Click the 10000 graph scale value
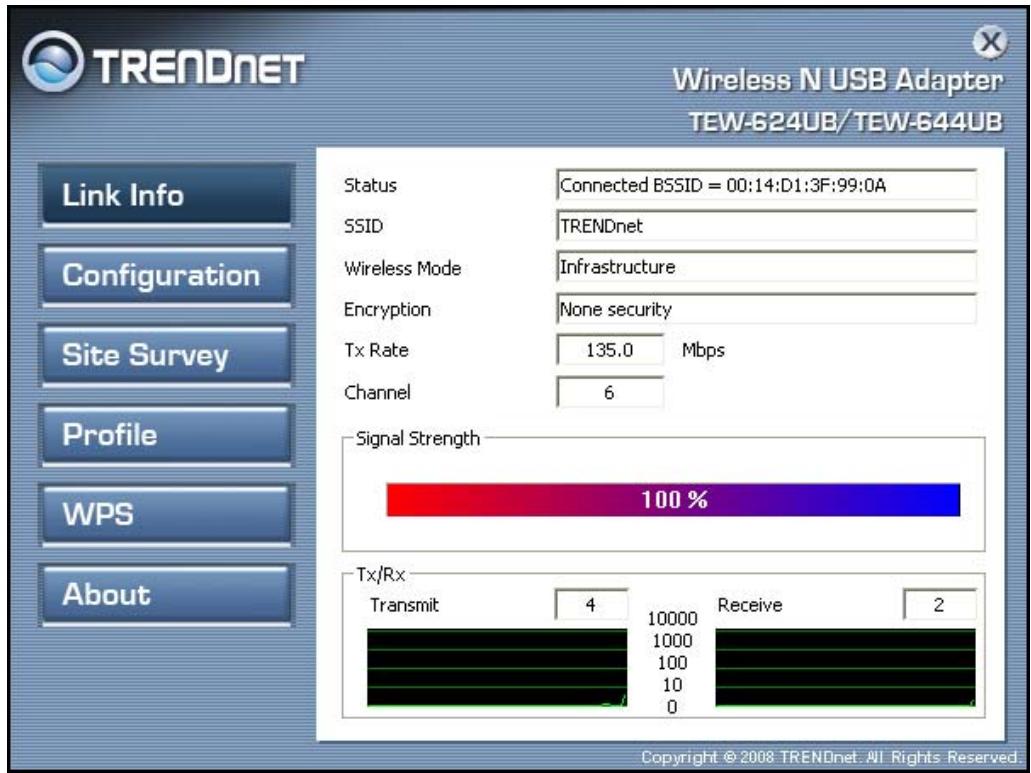 tap(672, 619)
